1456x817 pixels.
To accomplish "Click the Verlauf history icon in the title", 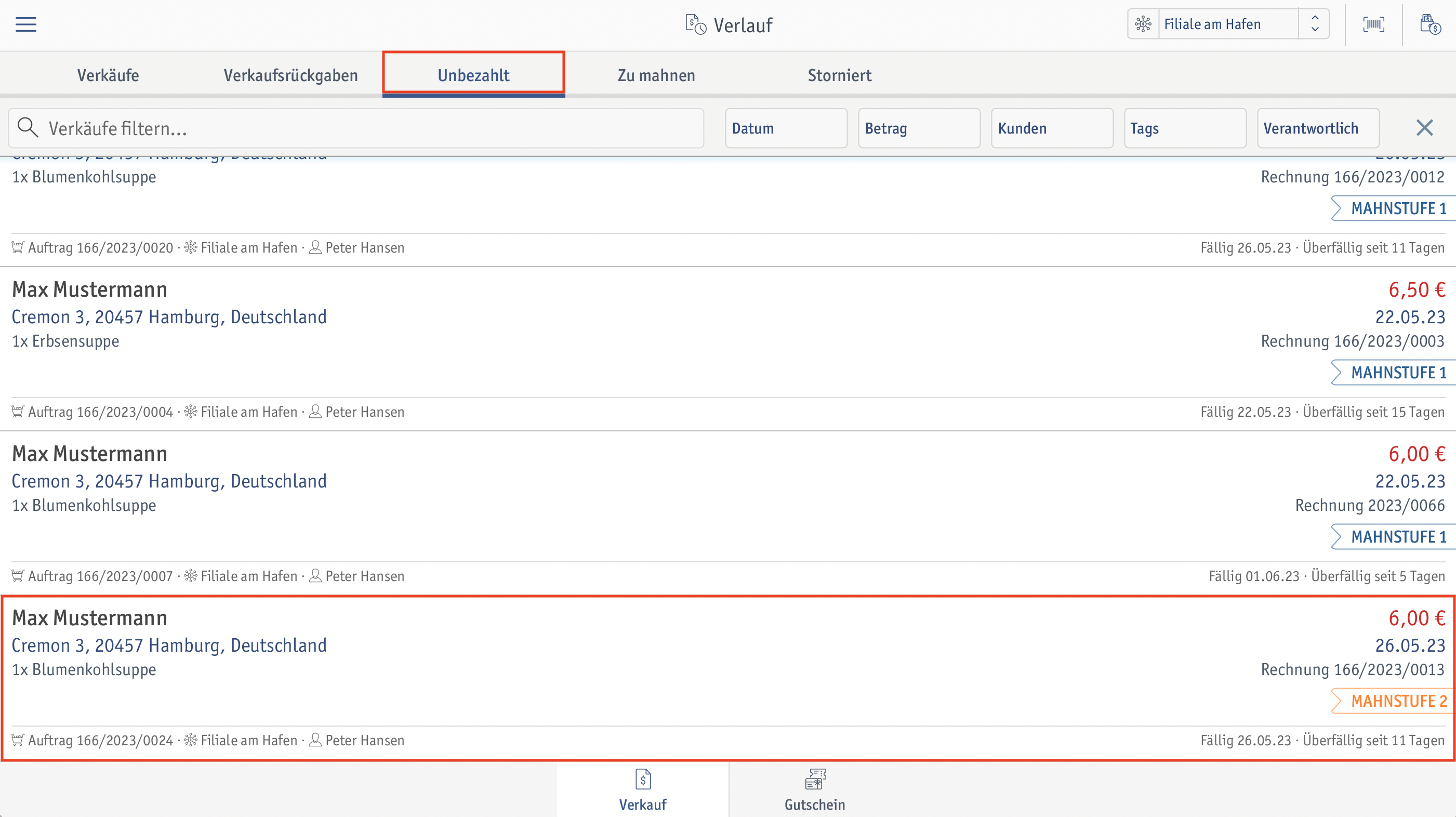I will (695, 25).
